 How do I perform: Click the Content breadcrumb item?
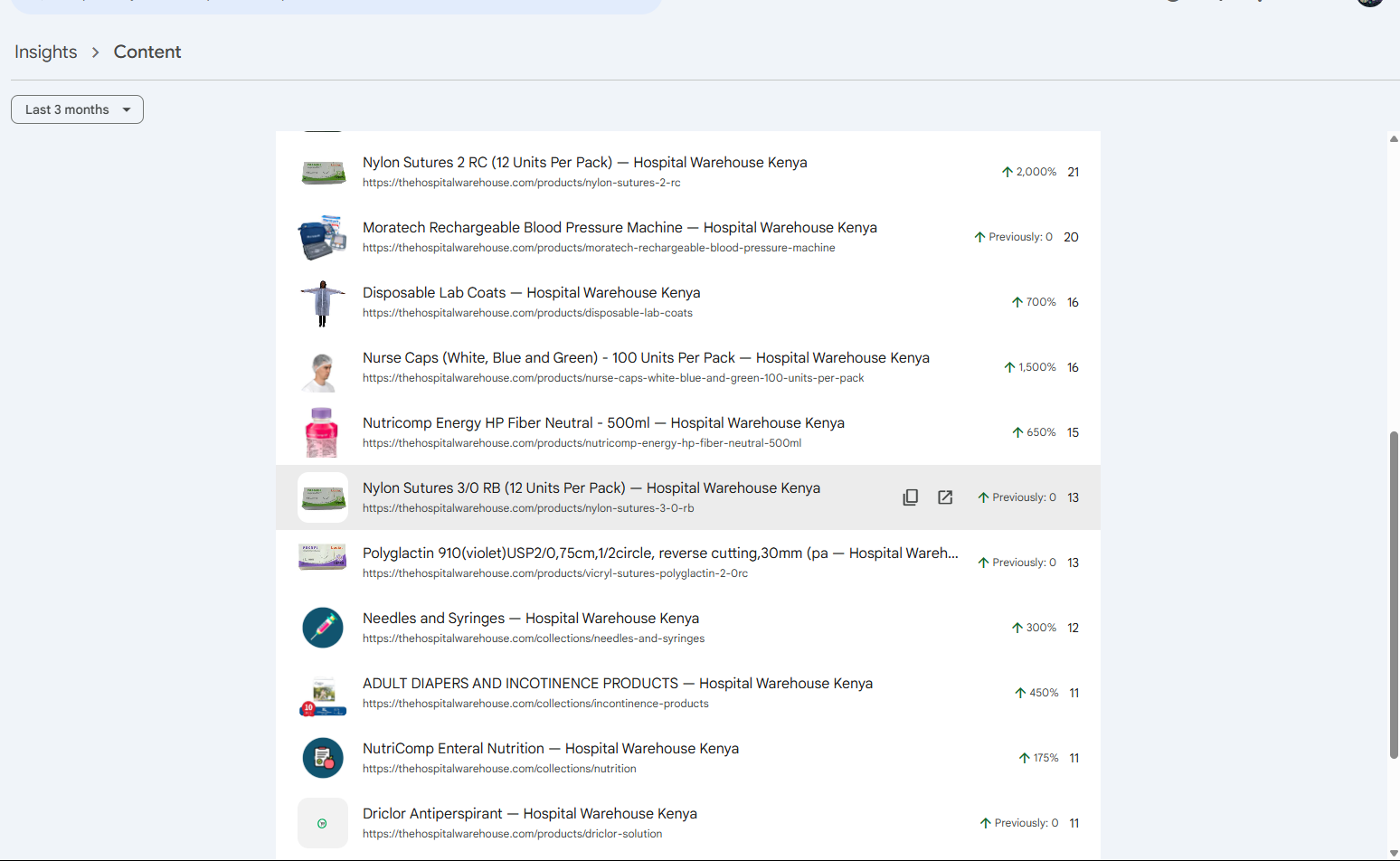click(x=147, y=52)
